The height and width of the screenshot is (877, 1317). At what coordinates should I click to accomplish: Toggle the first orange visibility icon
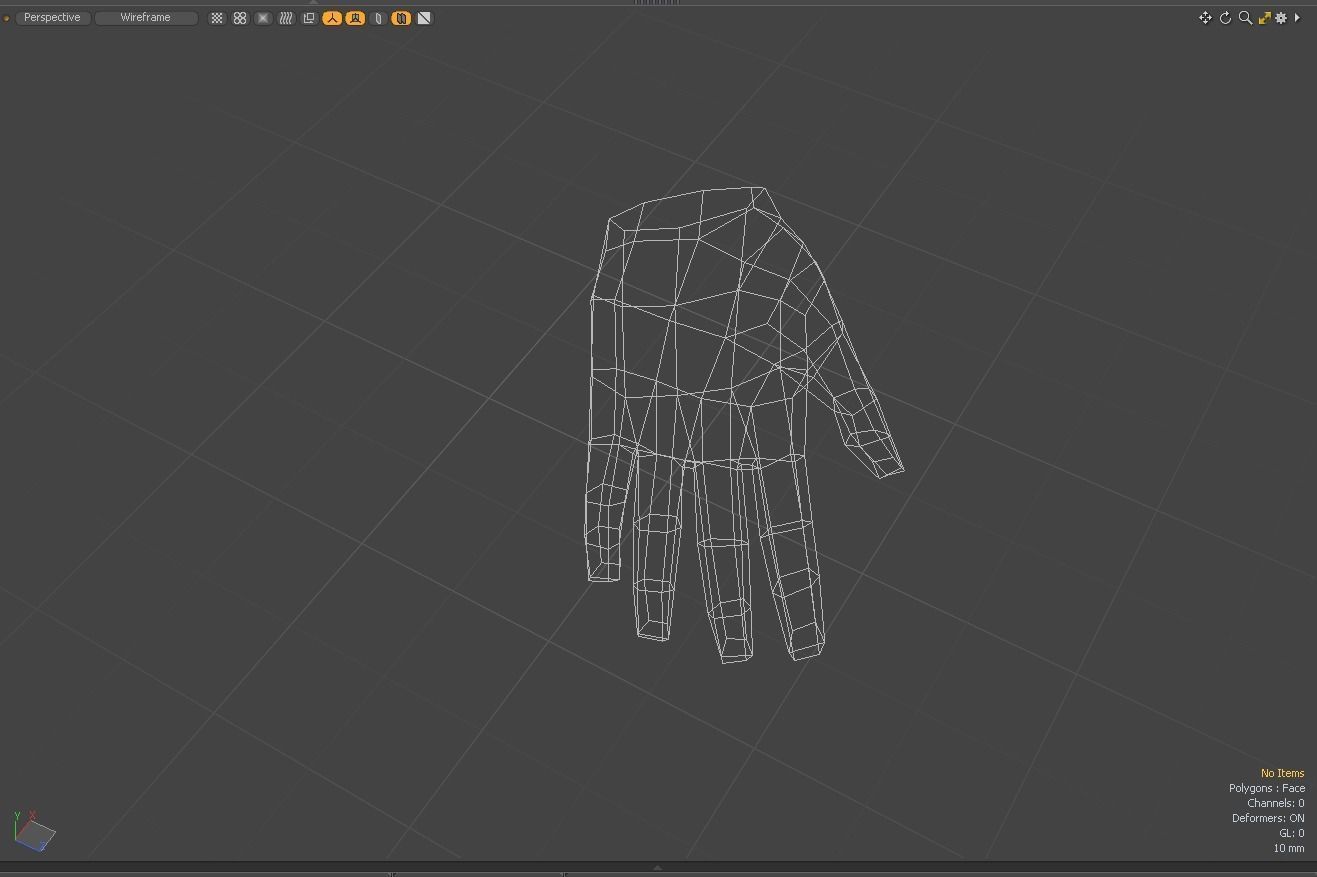point(332,17)
